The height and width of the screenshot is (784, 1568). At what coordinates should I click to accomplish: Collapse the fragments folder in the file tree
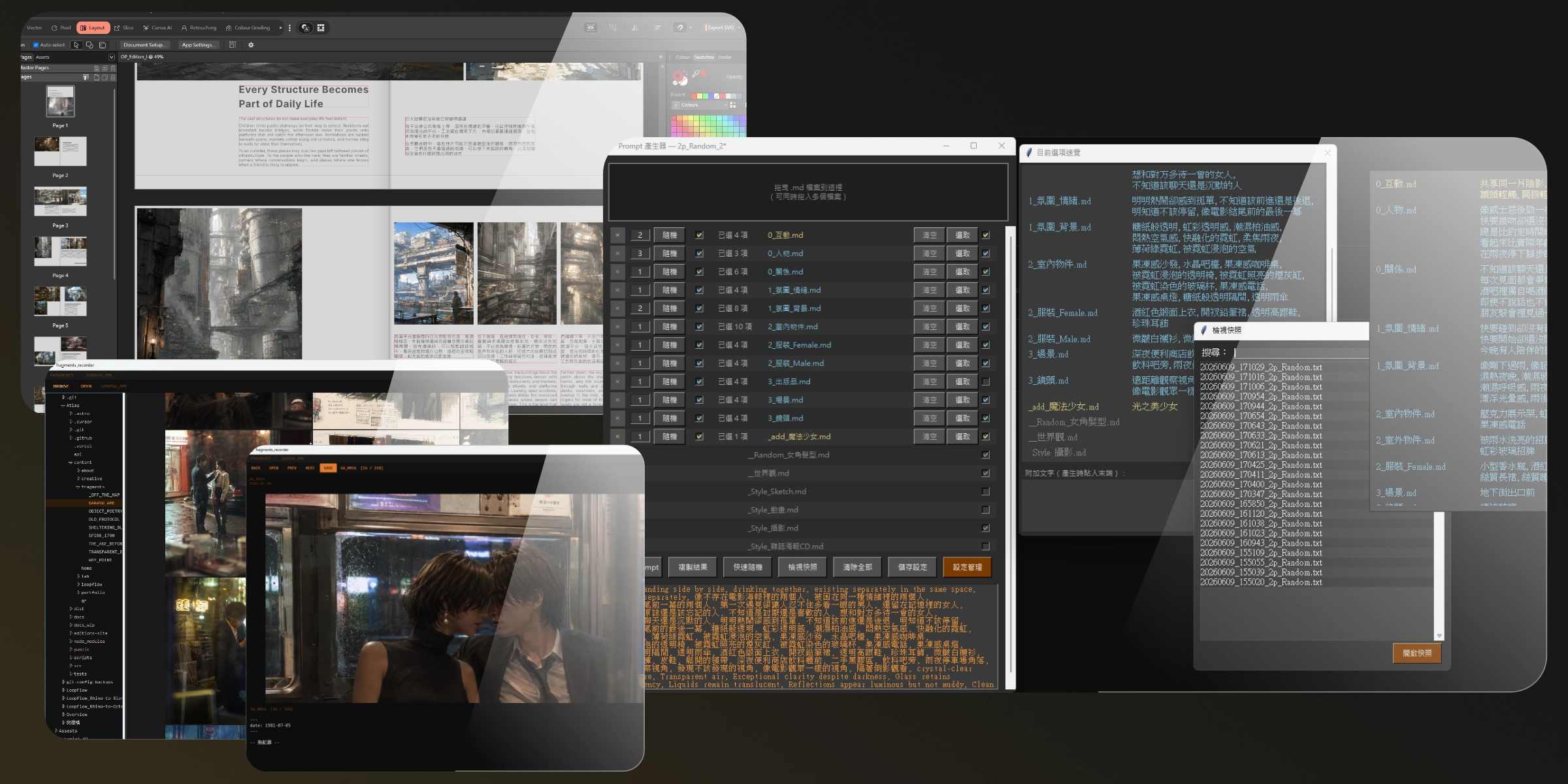78,487
